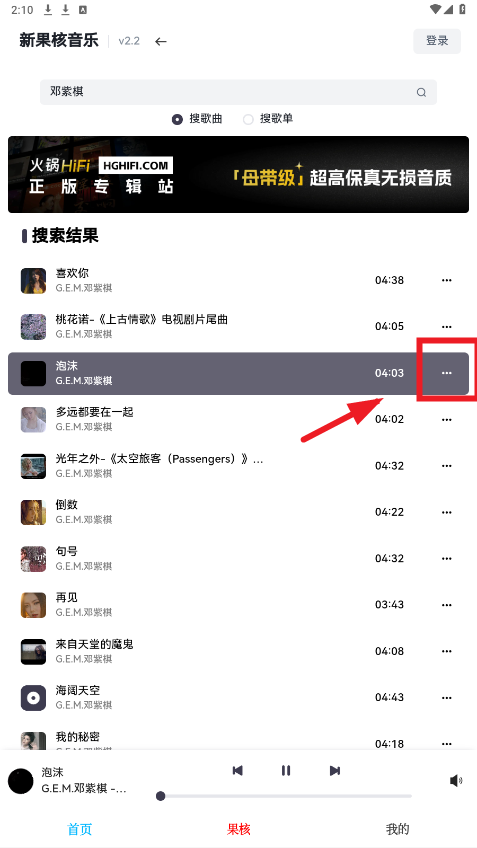
Task: Select the 搜歌曲 radio option
Action: click(x=197, y=119)
